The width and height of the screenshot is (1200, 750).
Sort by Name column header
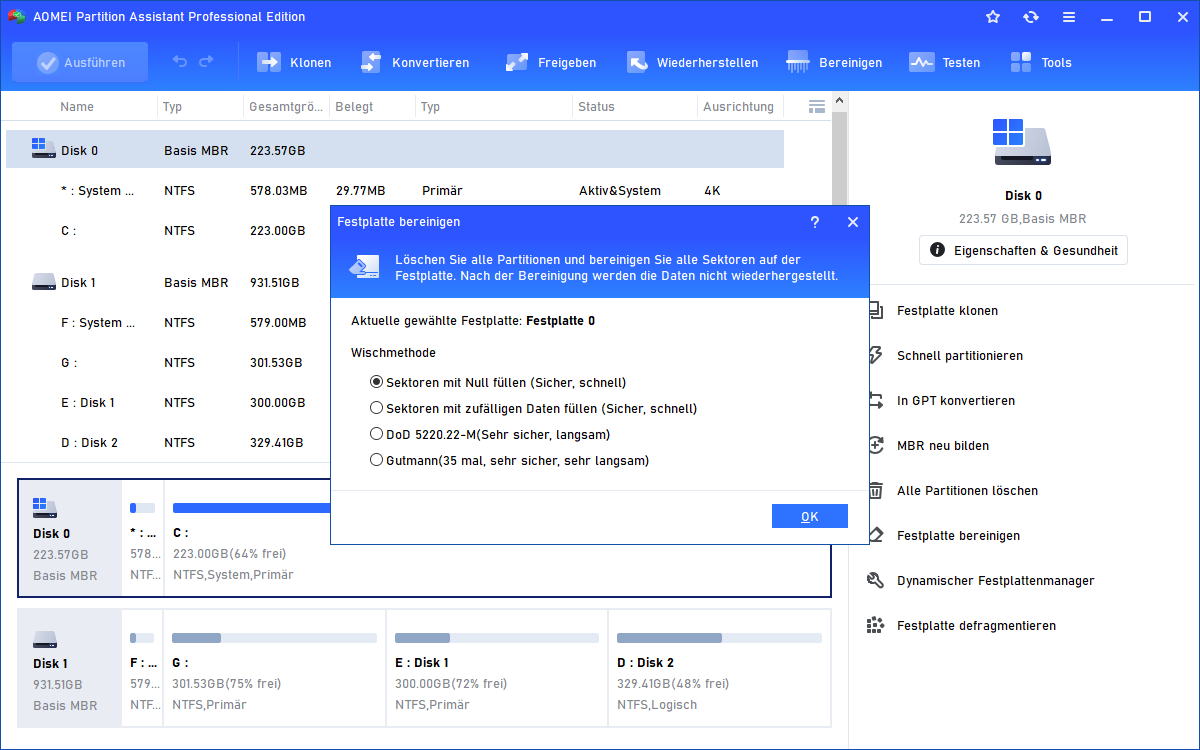[x=78, y=106]
